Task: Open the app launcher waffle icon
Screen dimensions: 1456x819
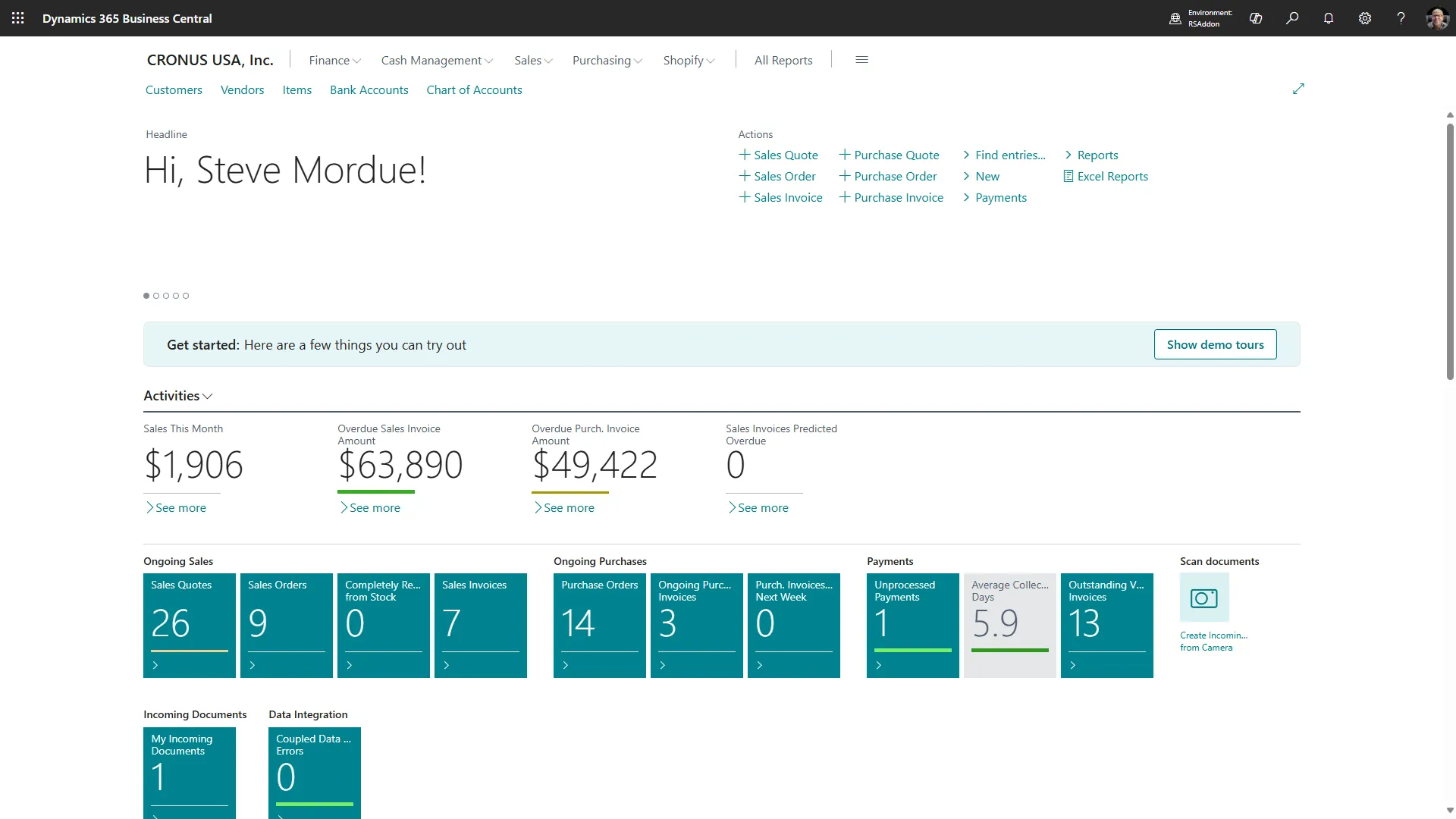Action: [18, 18]
